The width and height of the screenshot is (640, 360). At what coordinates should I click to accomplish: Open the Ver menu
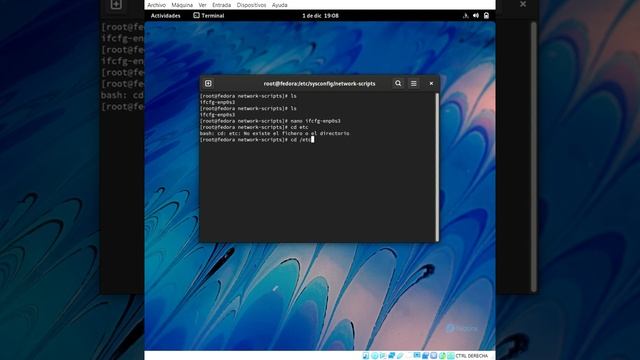pos(202,5)
